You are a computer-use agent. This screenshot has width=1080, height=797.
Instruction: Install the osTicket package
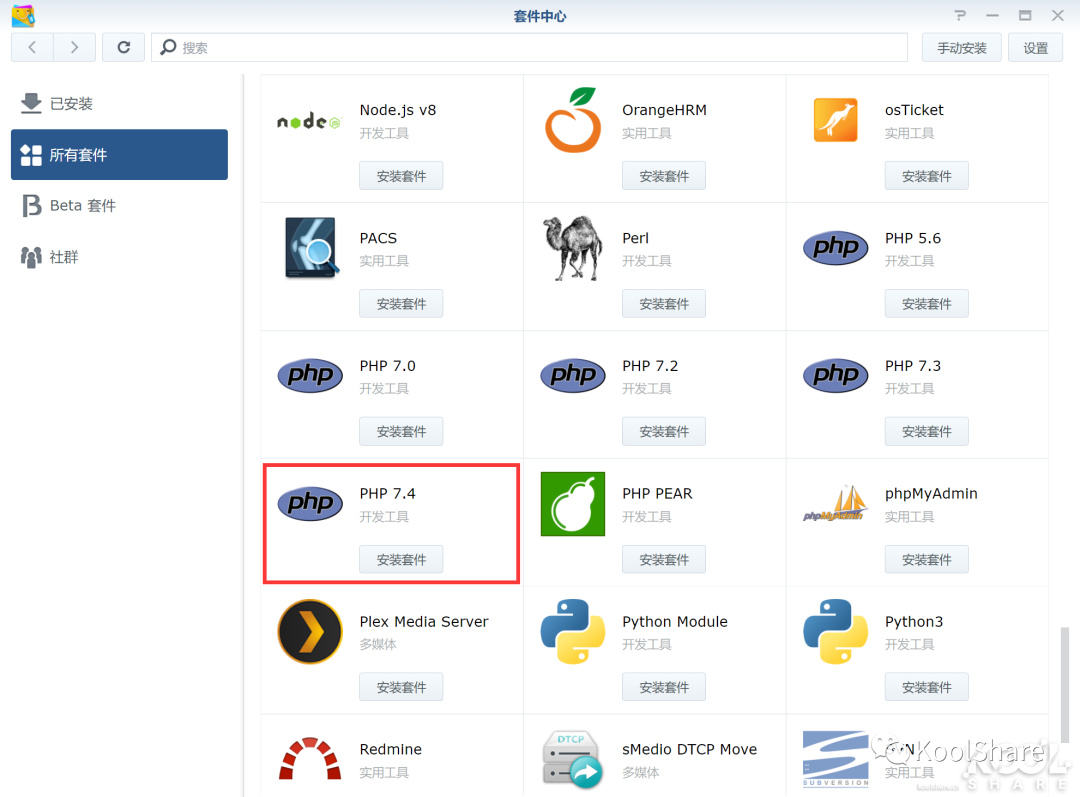pos(926,176)
